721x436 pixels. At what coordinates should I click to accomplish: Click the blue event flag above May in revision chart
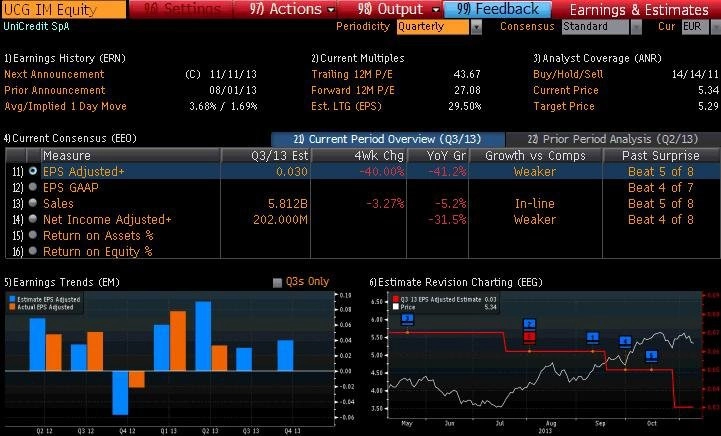(407, 318)
